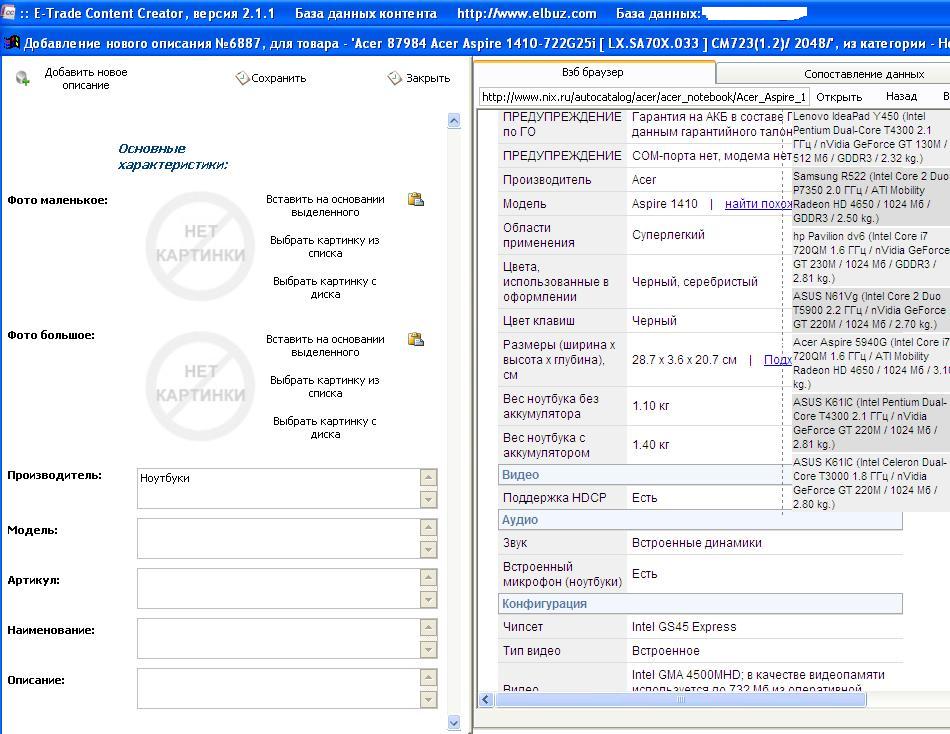Image resolution: width=950 pixels, height=734 pixels.
Task: Click Lenovo IdeaPad Y450 listing
Action: (871, 137)
